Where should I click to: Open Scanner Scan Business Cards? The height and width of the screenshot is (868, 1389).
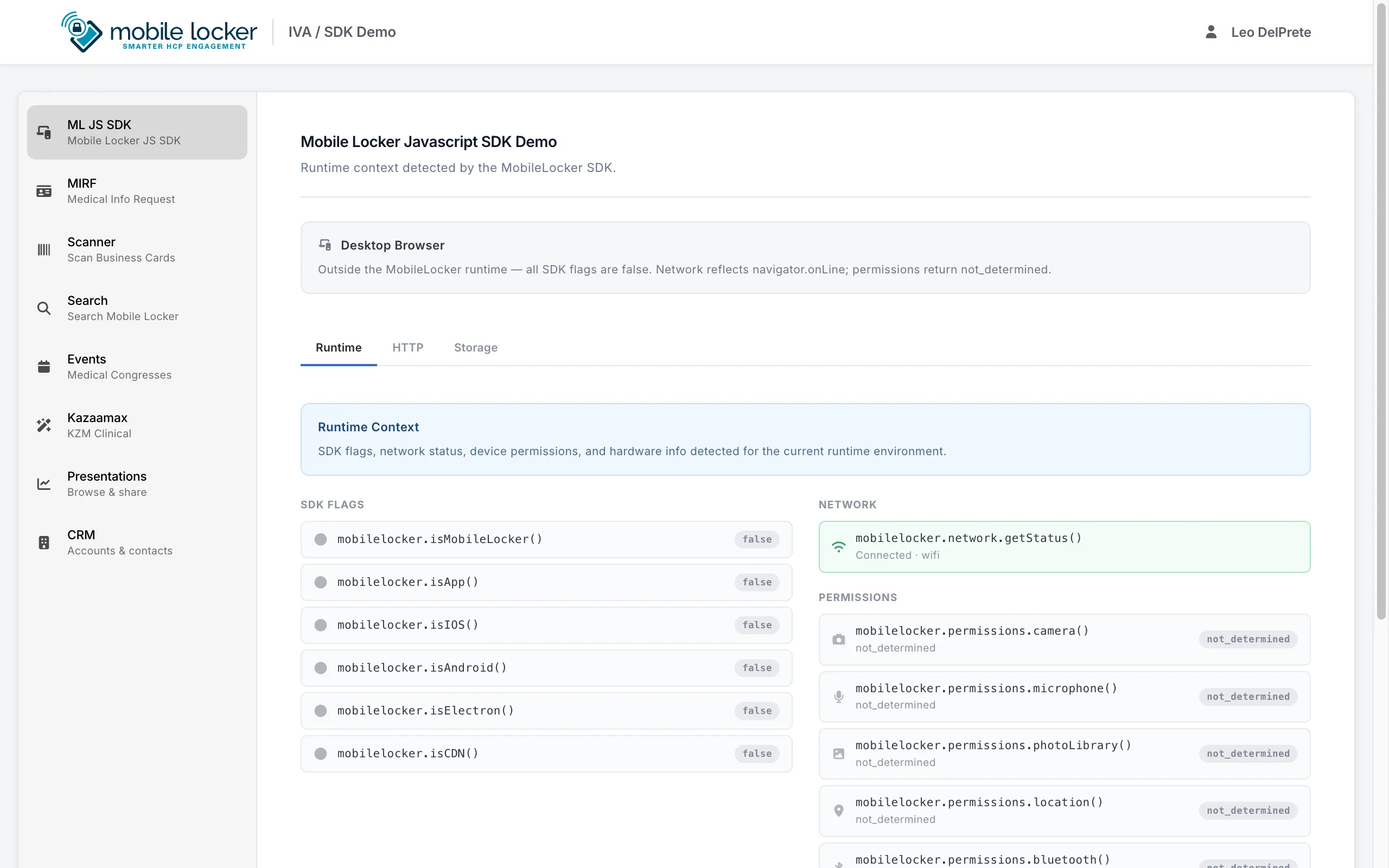pos(137,250)
